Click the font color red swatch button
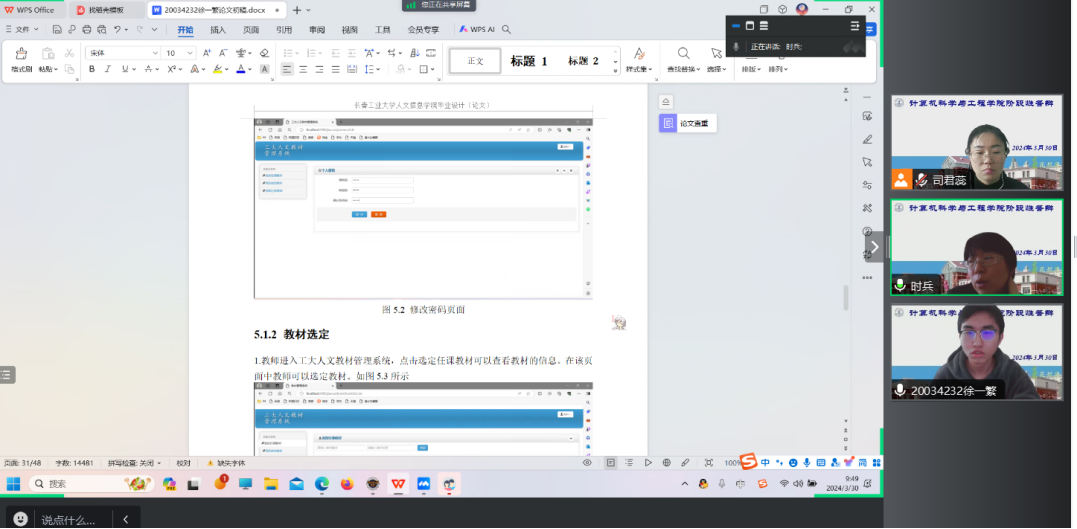1077x529 pixels. (241, 70)
